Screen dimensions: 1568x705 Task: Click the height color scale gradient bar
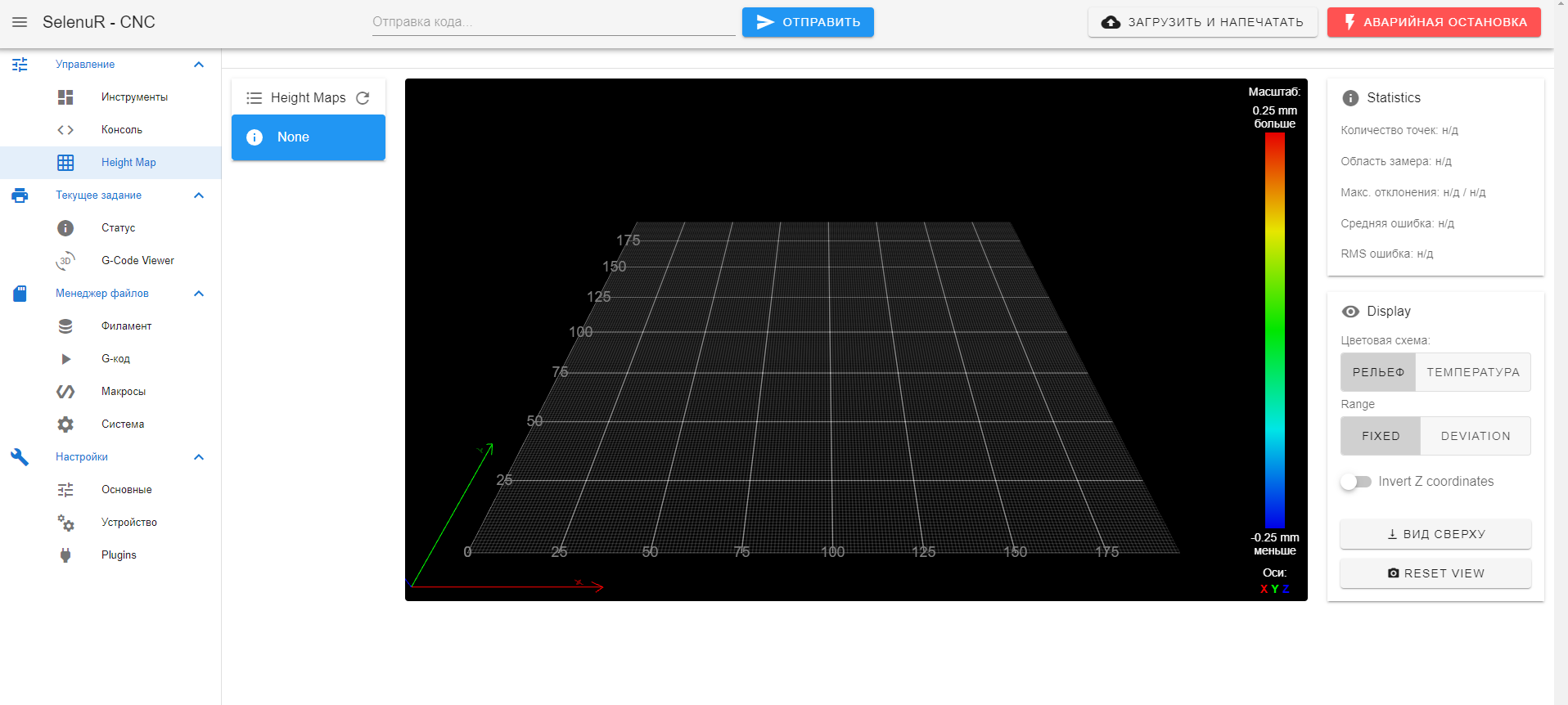(x=1274, y=330)
